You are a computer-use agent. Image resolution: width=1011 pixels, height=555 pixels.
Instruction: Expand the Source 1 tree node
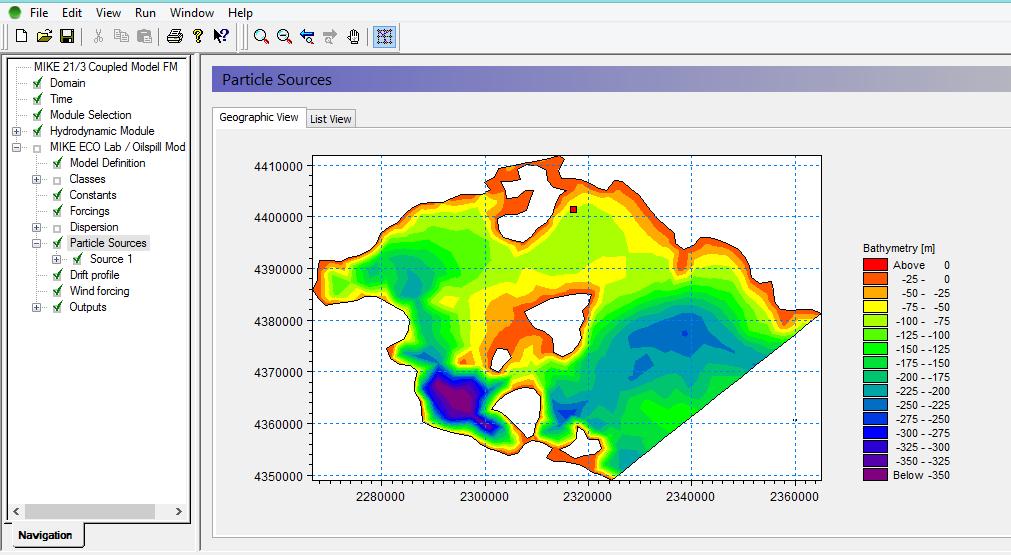point(56,260)
